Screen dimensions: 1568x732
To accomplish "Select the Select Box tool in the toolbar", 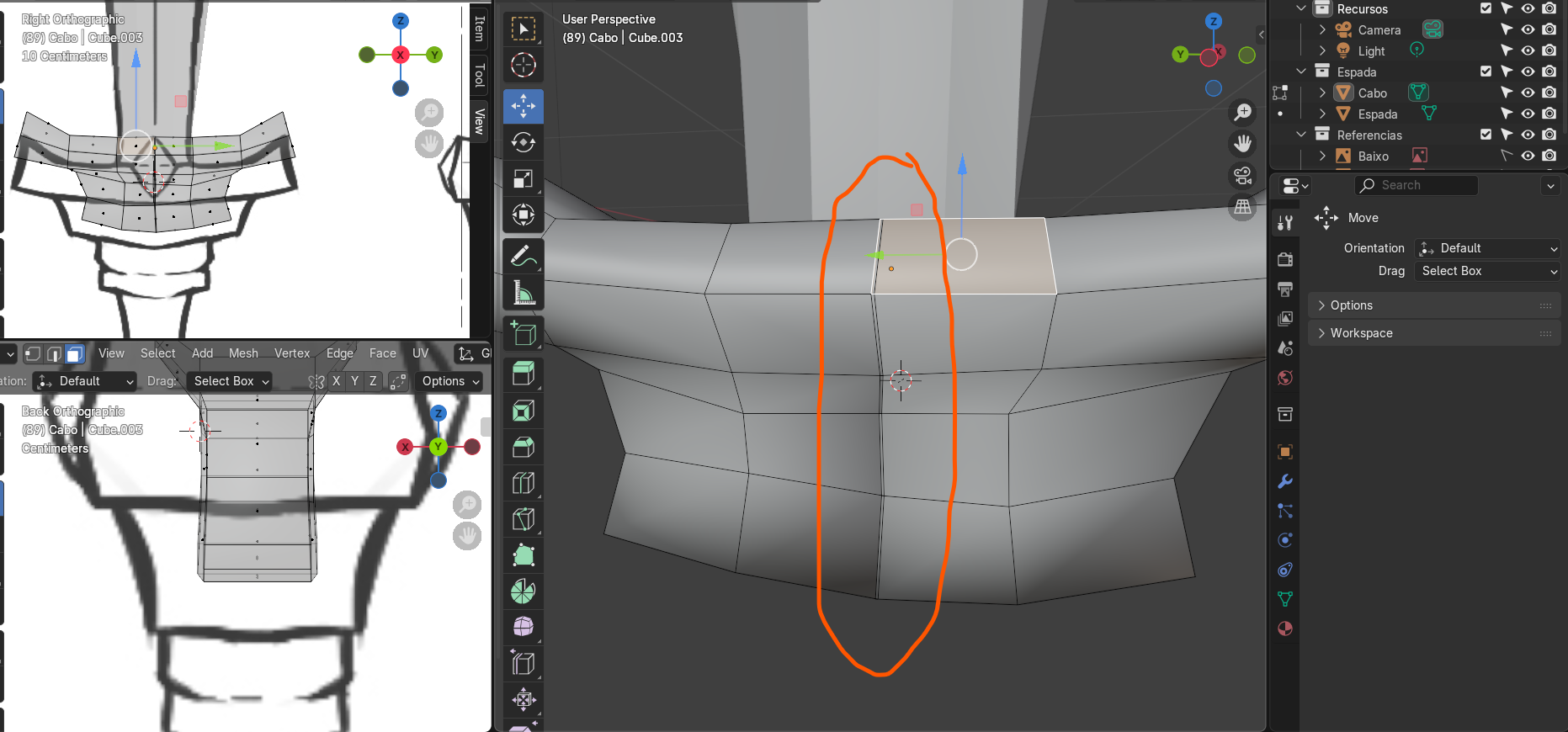I will 524,29.
